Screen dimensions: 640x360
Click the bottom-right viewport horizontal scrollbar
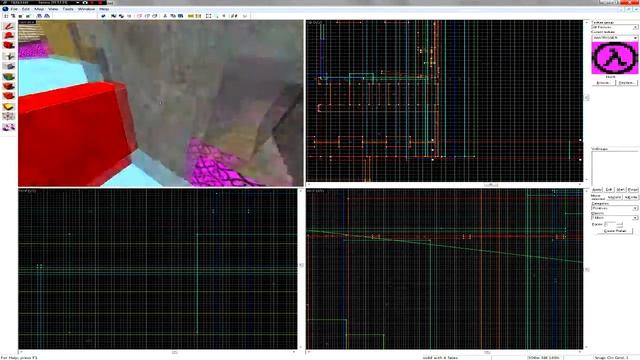tap(444, 352)
